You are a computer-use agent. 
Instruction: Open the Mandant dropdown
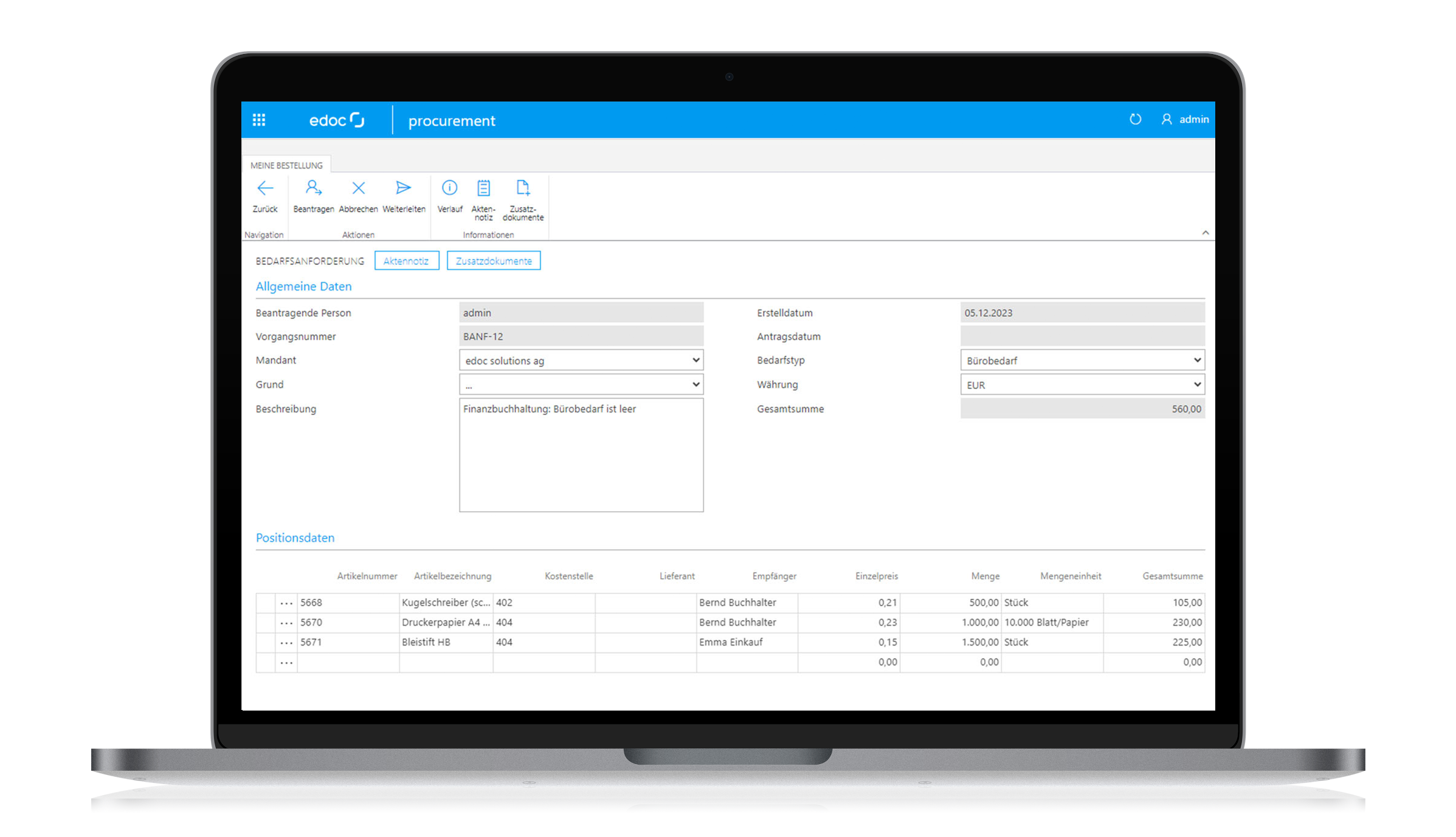[581, 360]
